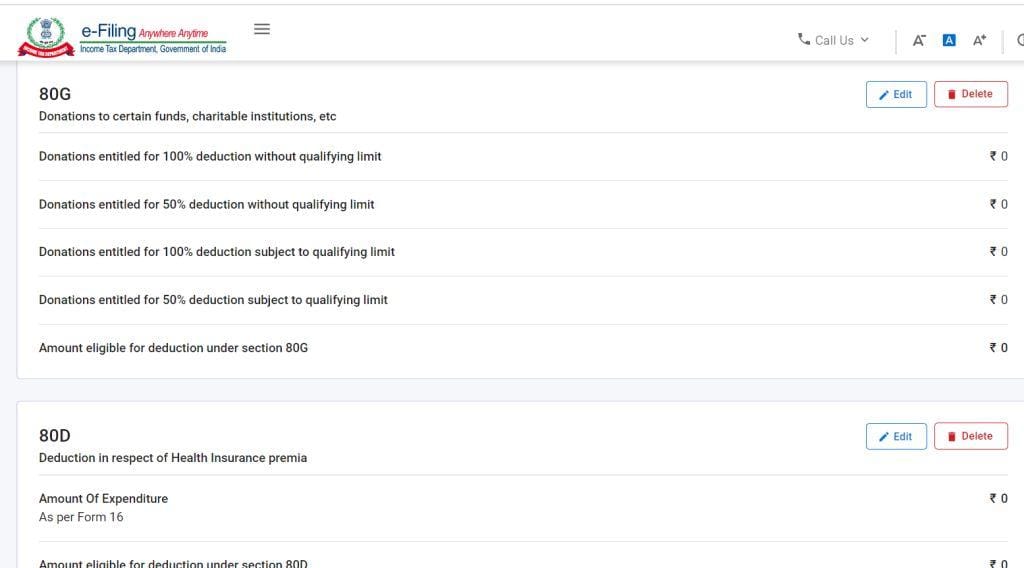The width and height of the screenshot is (1024, 568).
Task: Expand the Call Us dropdown arrow
Action: (x=865, y=40)
